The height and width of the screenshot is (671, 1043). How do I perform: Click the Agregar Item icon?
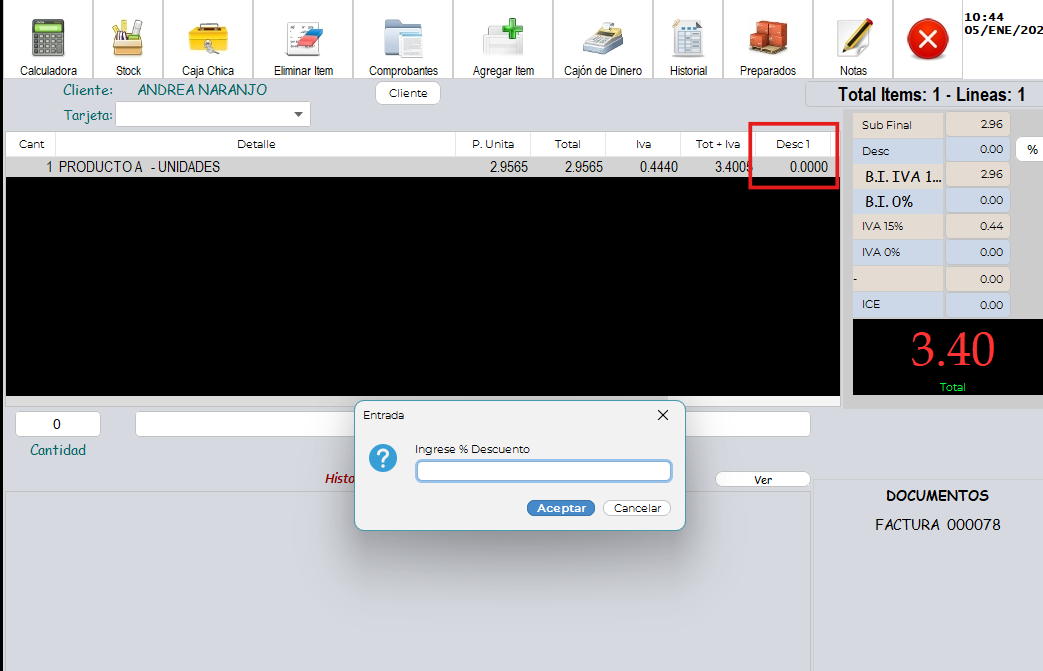[x=503, y=40]
